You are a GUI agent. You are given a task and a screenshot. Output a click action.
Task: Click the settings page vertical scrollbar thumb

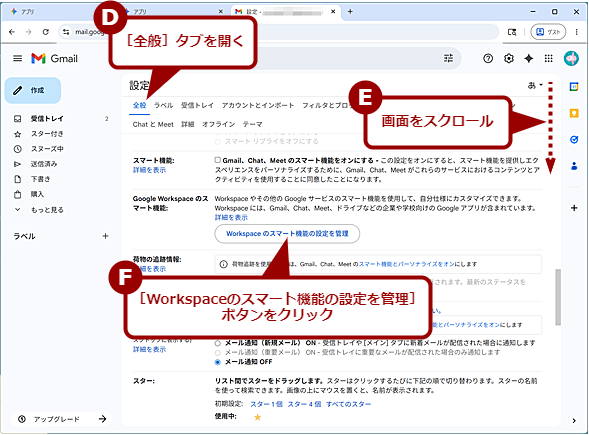(x=558, y=297)
